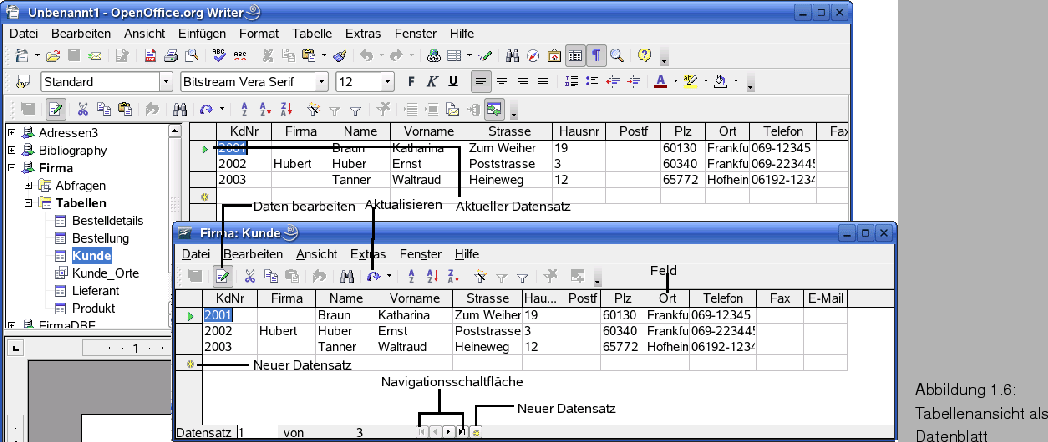The height and width of the screenshot is (442, 1048).
Task: Open the Navigator compass icon
Action: click(x=533, y=56)
